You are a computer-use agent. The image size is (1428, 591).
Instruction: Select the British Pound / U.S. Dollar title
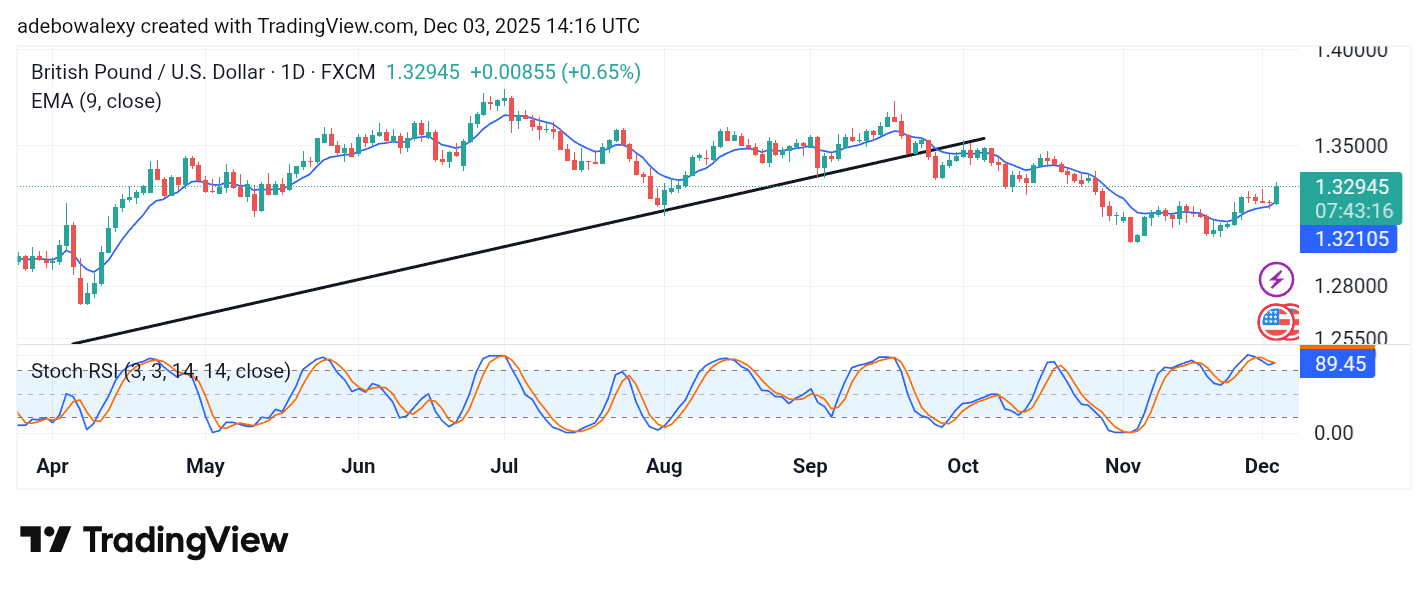tap(203, 72)
